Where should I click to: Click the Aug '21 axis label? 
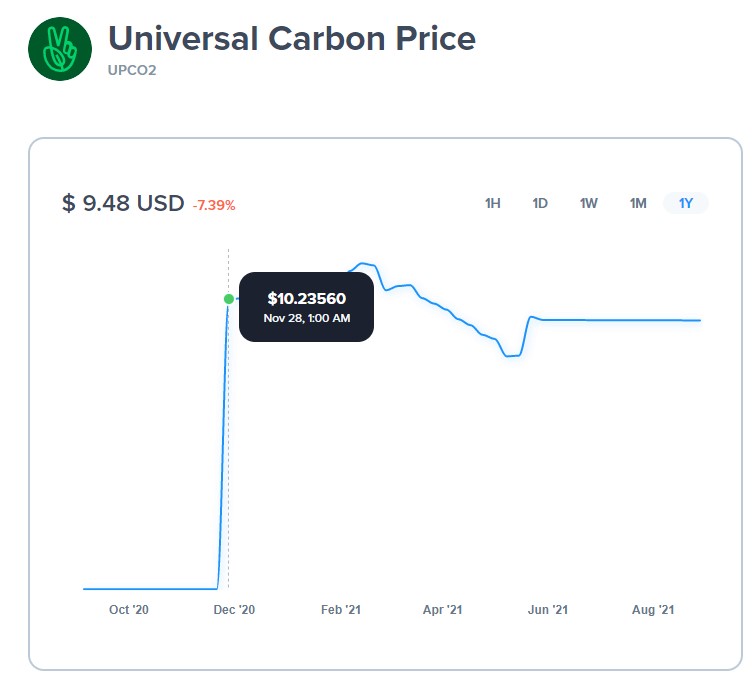click(x=653, y=610)
